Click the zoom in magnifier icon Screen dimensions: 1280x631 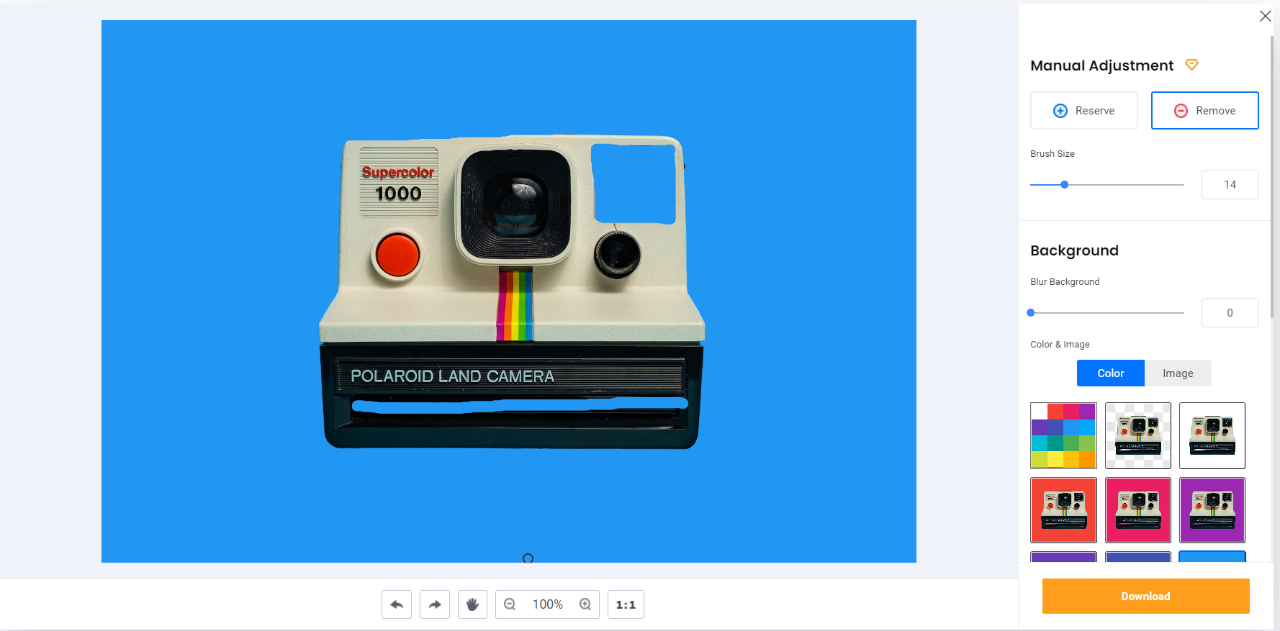585,604
